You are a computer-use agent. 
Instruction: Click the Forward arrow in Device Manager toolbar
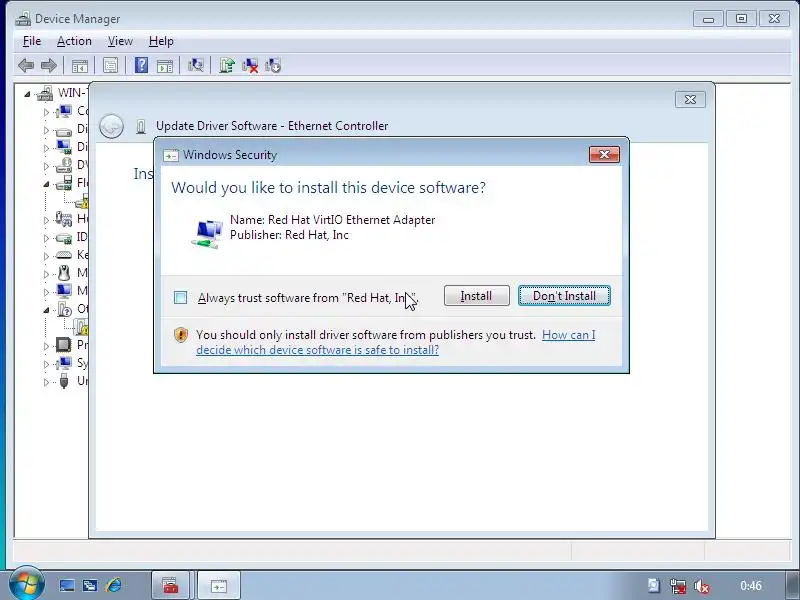click(48, 65)
